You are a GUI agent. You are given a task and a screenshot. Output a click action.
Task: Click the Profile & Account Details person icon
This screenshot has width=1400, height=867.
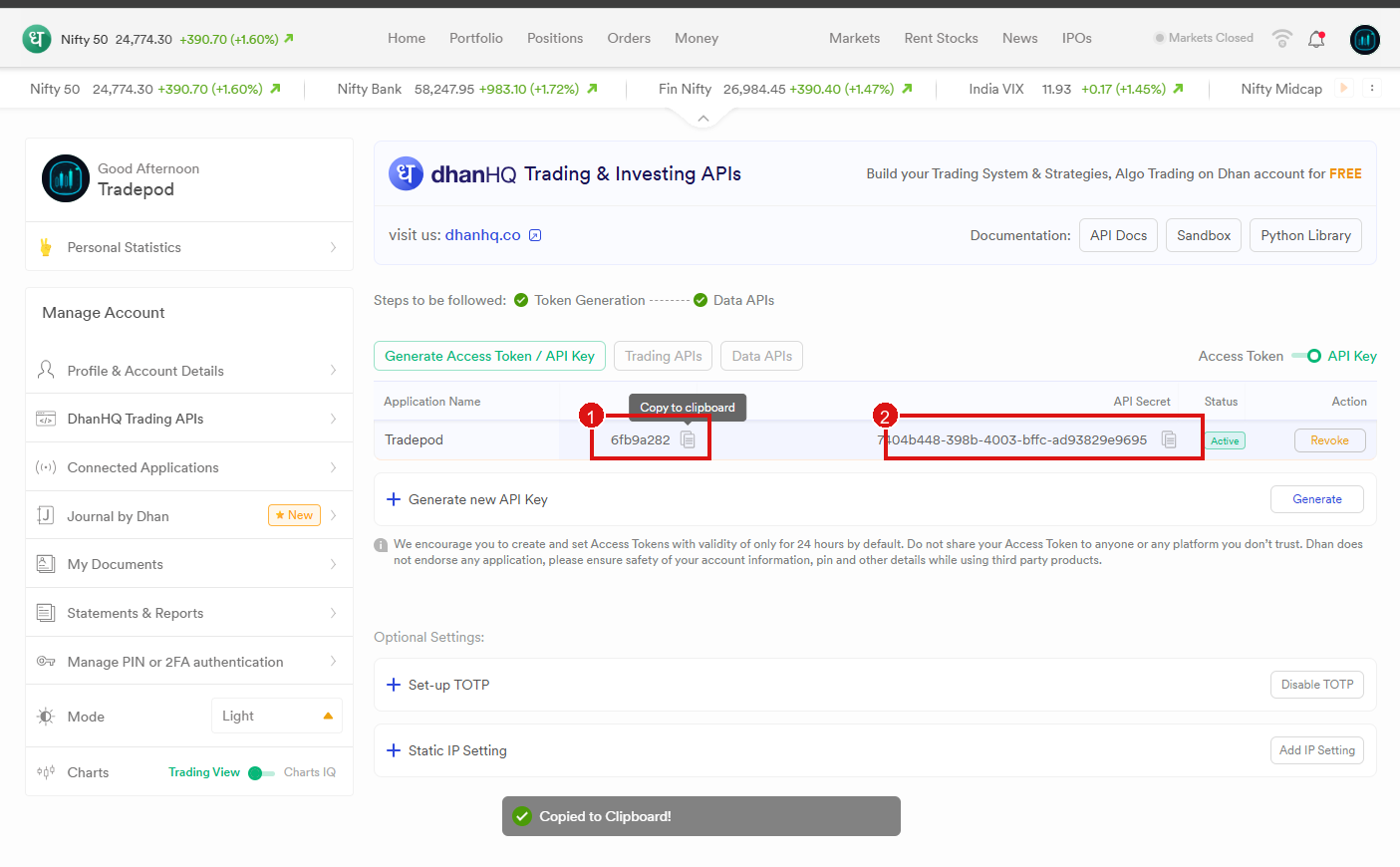[46, 370]
